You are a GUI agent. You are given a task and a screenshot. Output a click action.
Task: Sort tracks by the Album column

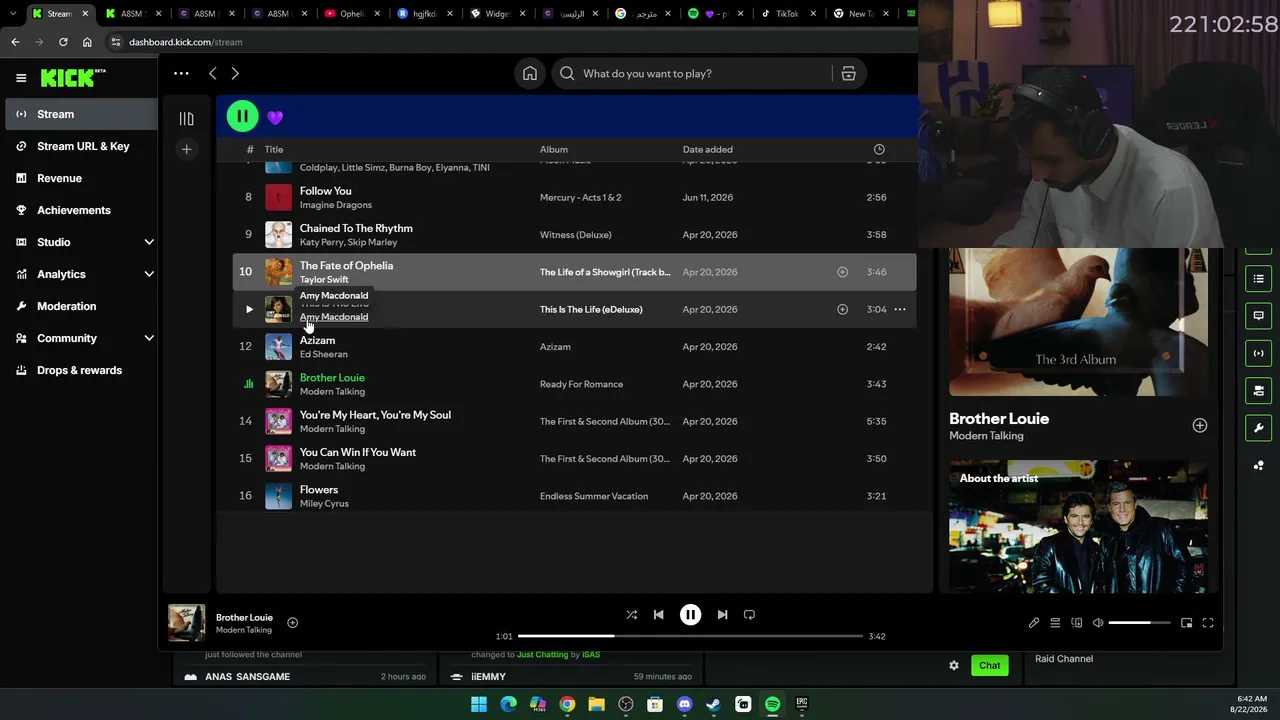click(x=554, y=150)
